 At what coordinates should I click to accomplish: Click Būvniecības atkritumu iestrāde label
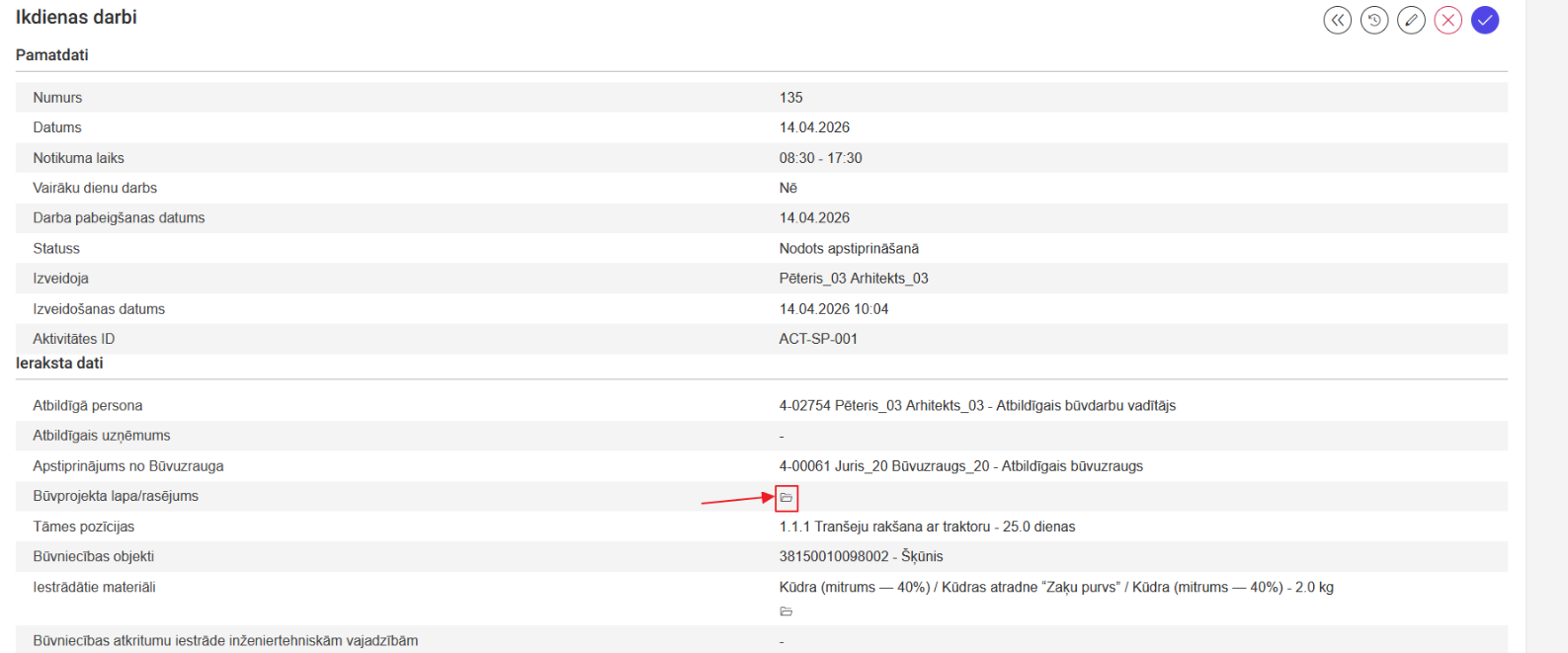(225, 641)
